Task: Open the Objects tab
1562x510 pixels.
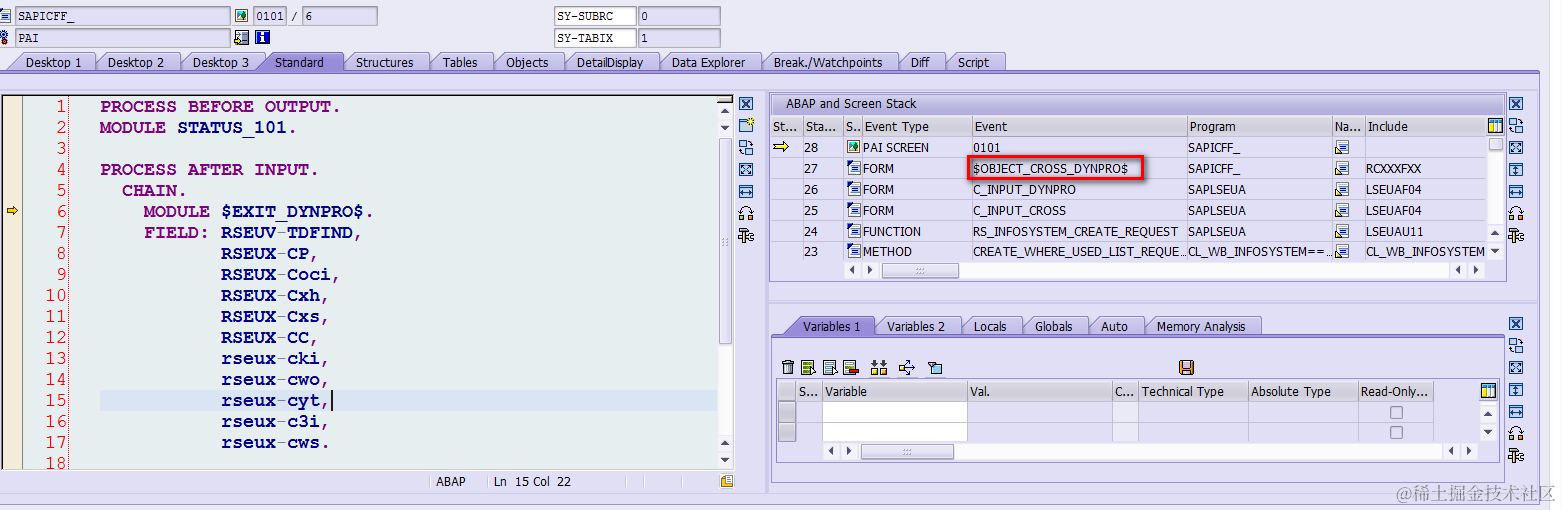Action: 527,62
